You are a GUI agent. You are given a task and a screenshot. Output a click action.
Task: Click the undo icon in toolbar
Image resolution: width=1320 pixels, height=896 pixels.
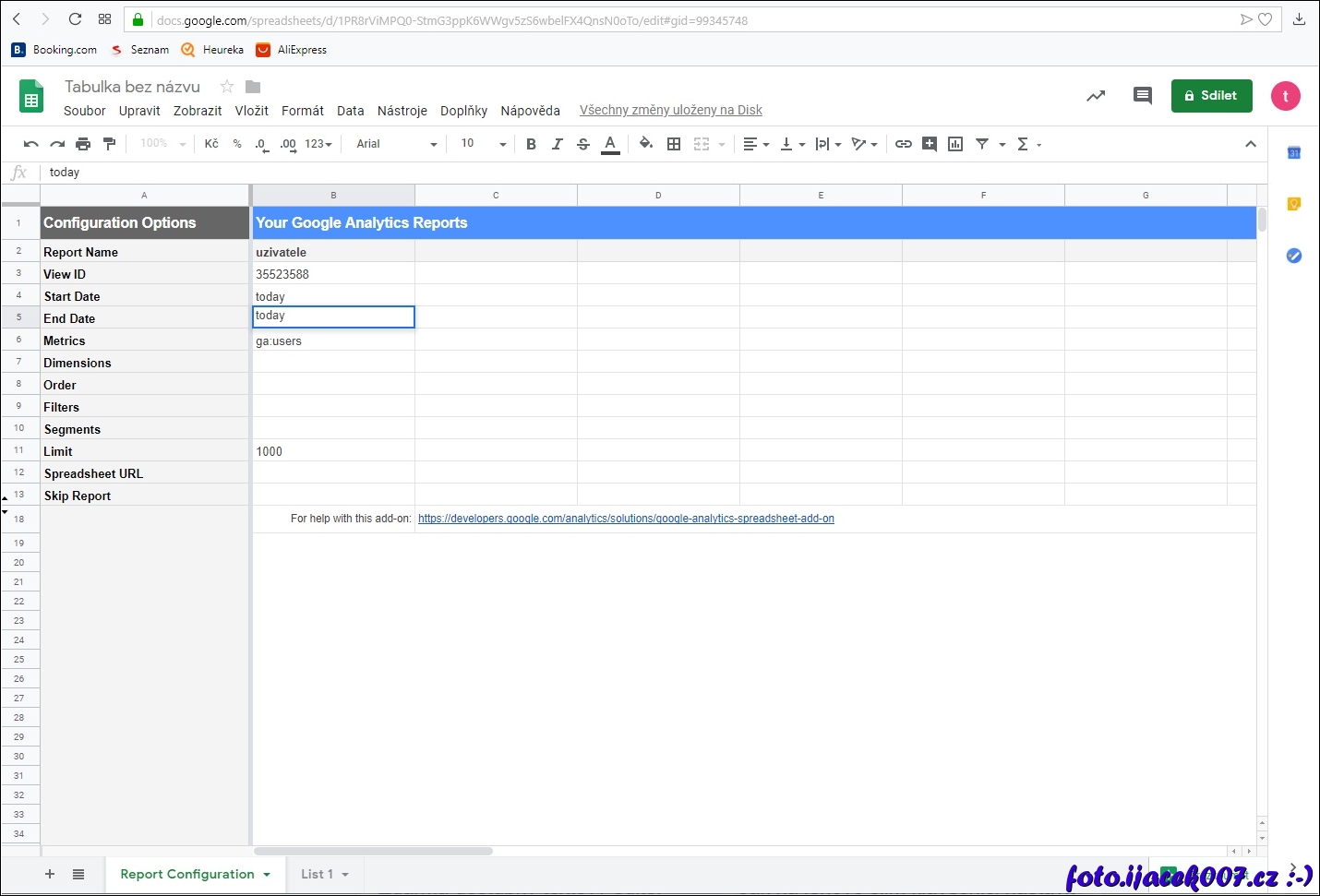click(30, 144)
